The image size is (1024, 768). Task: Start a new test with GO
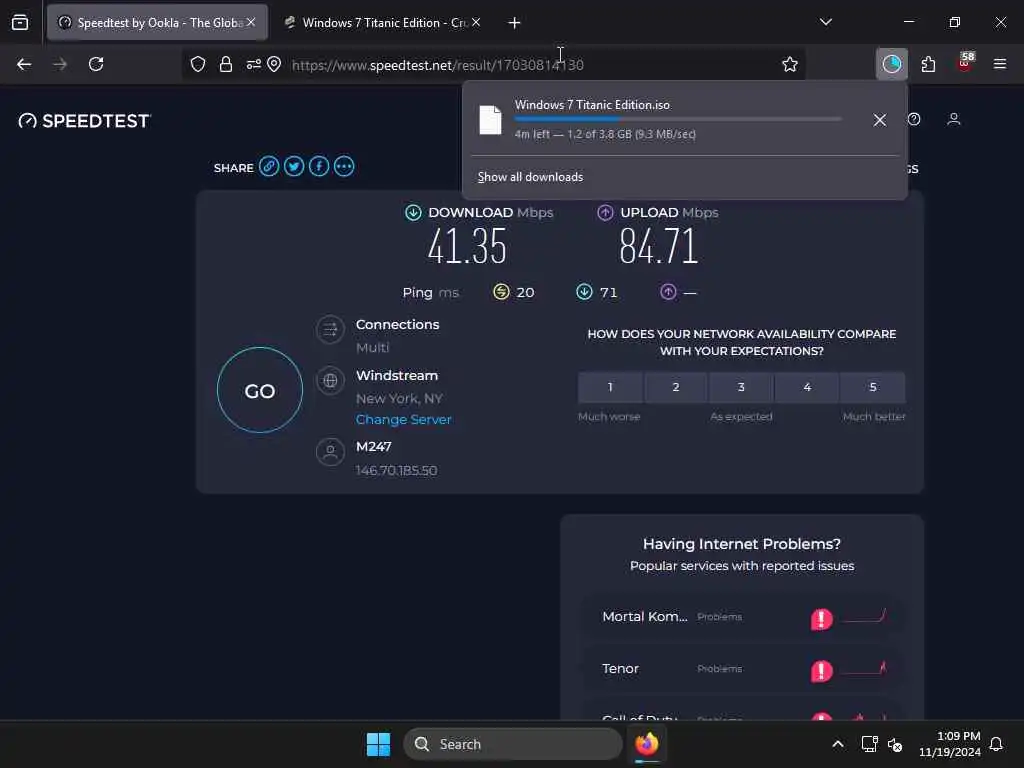260,390
